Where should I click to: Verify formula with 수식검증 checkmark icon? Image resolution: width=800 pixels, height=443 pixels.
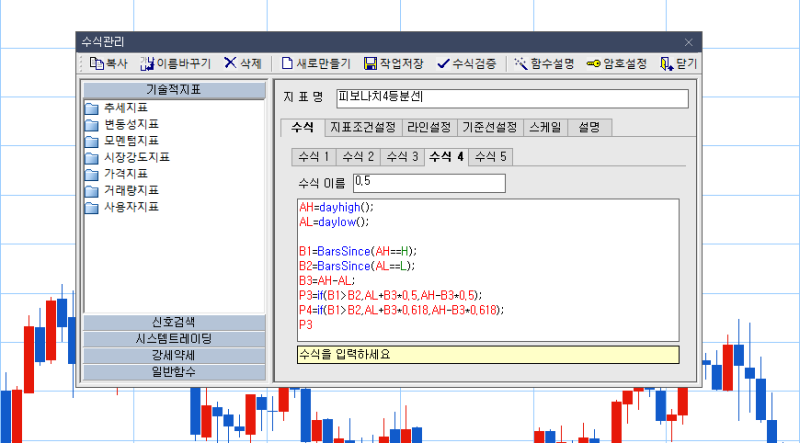tap(443, 63)
